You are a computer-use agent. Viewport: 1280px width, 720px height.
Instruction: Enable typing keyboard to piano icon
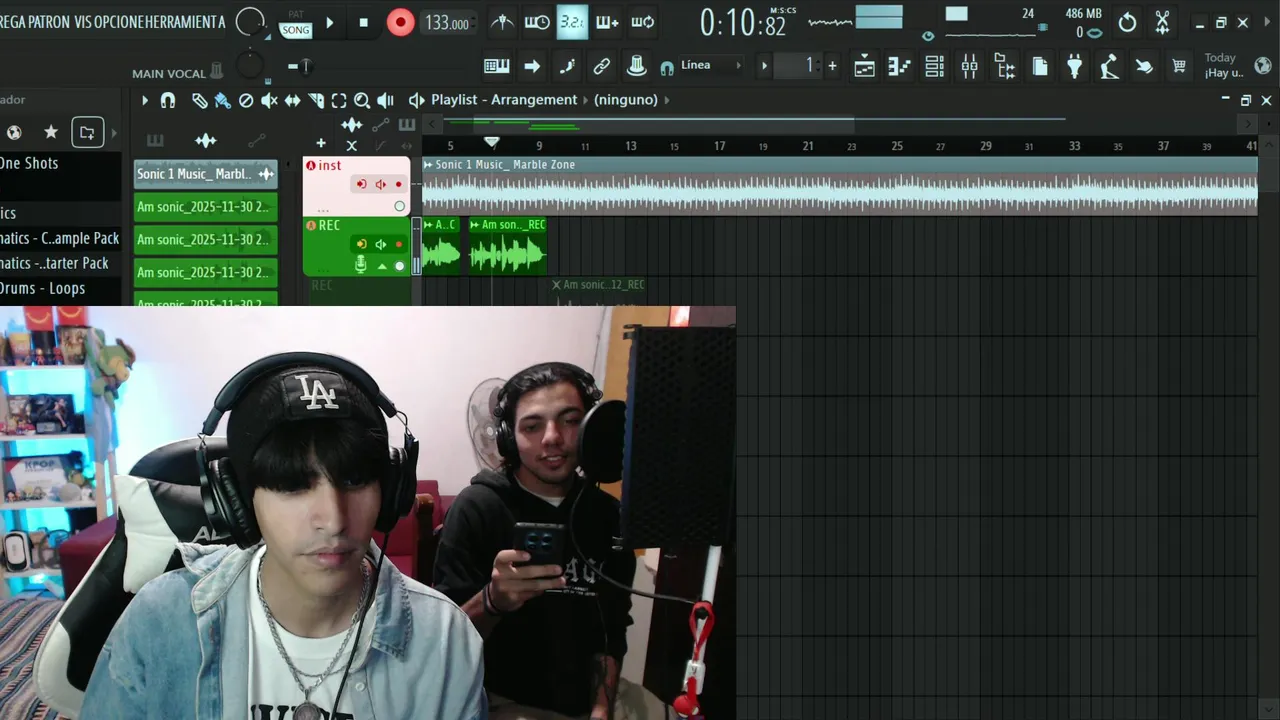point(497,66)
